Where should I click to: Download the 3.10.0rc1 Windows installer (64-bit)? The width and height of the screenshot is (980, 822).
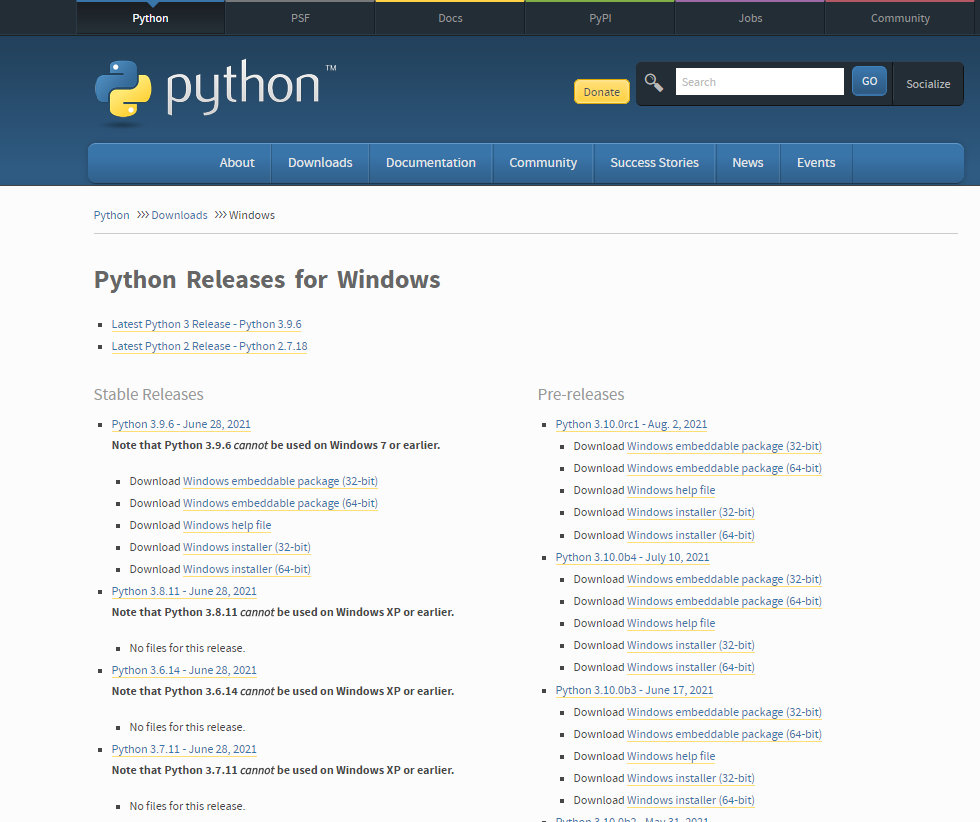tap(691, 535)
